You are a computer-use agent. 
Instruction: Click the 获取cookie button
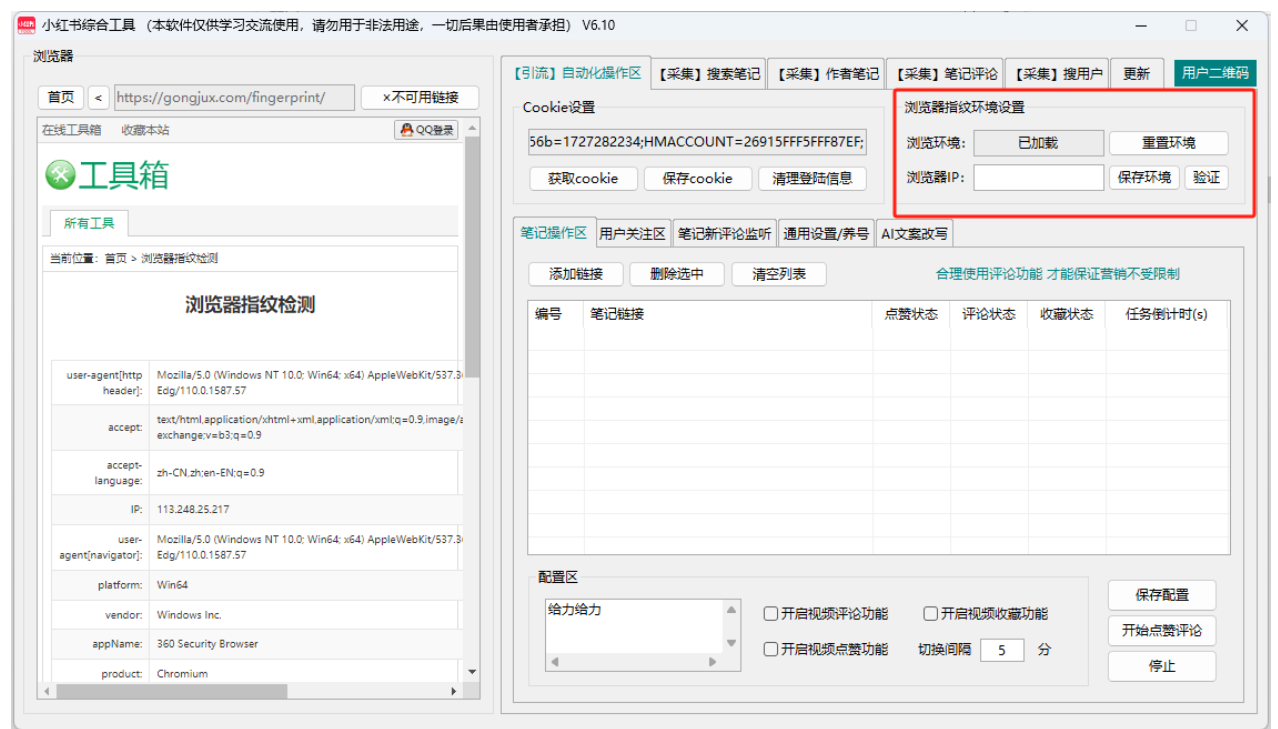[582, 178]
